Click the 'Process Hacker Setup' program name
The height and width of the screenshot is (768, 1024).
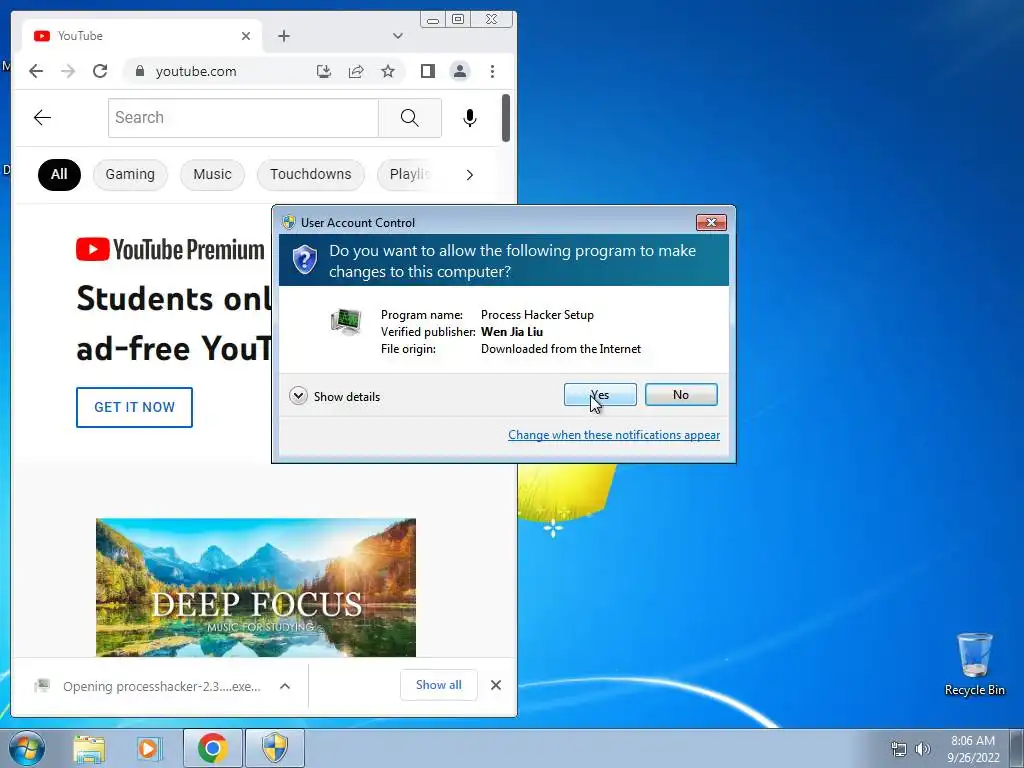[x=537, y=315]
